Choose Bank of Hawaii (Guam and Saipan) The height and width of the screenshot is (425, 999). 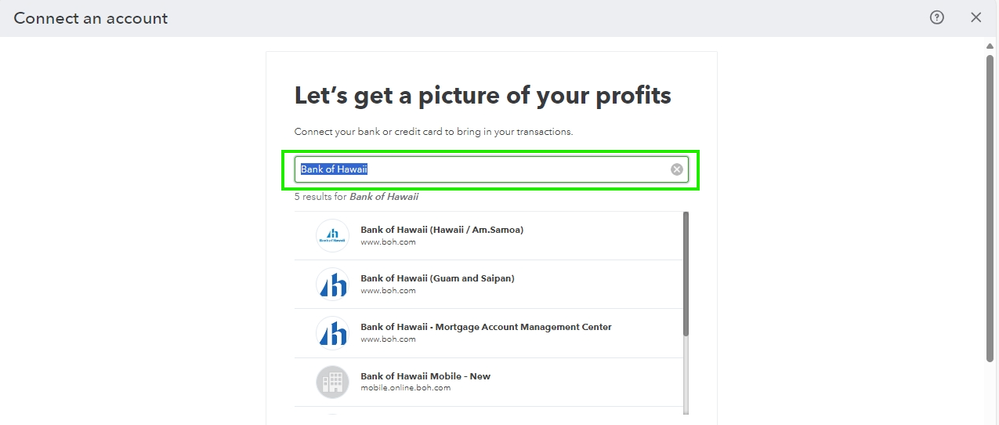pyautogui.click(x=437, y=278)
